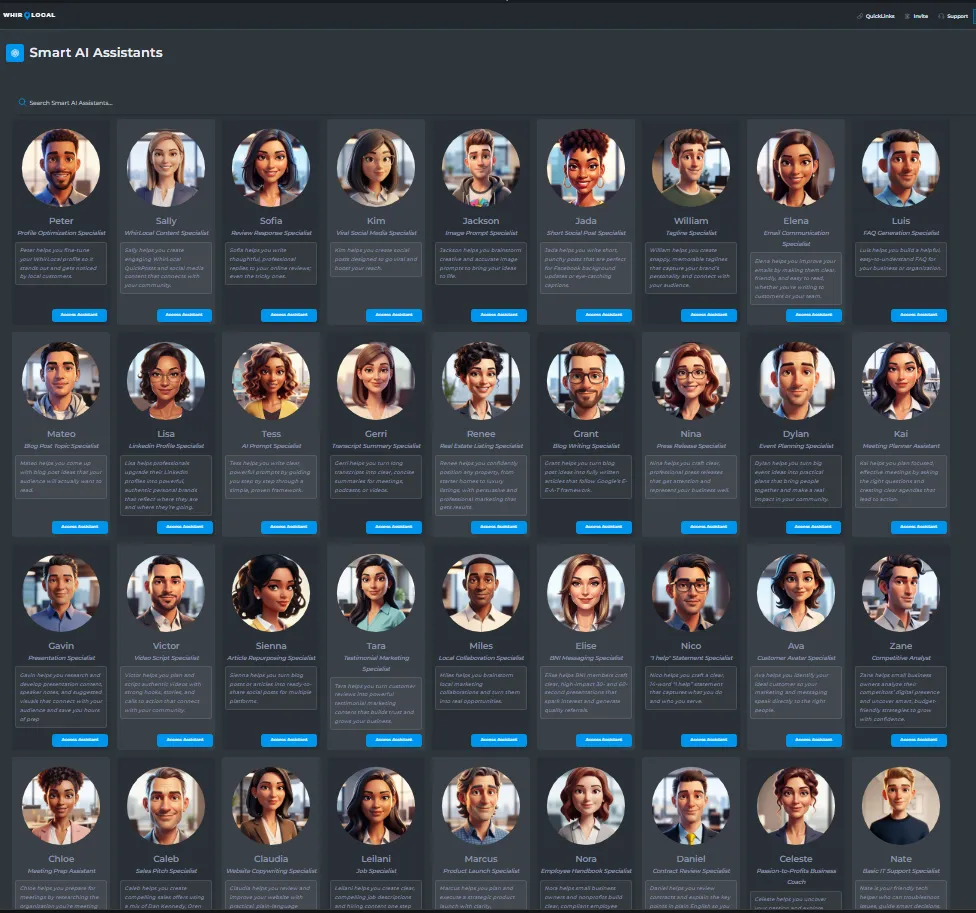Click Access Assistant on Elise's card
Image resolution: width=976 pixels, height=913 pixels.
(x=604, y=741)
